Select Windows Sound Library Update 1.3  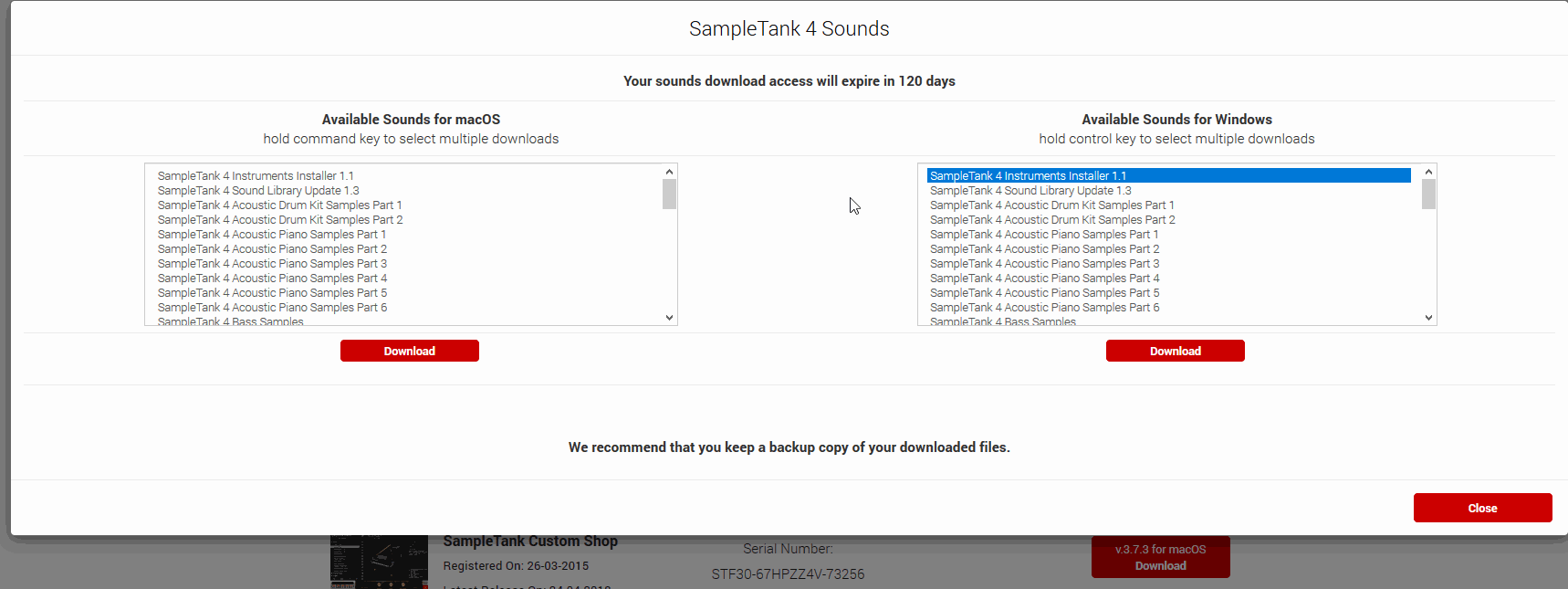click(1030, 191)
